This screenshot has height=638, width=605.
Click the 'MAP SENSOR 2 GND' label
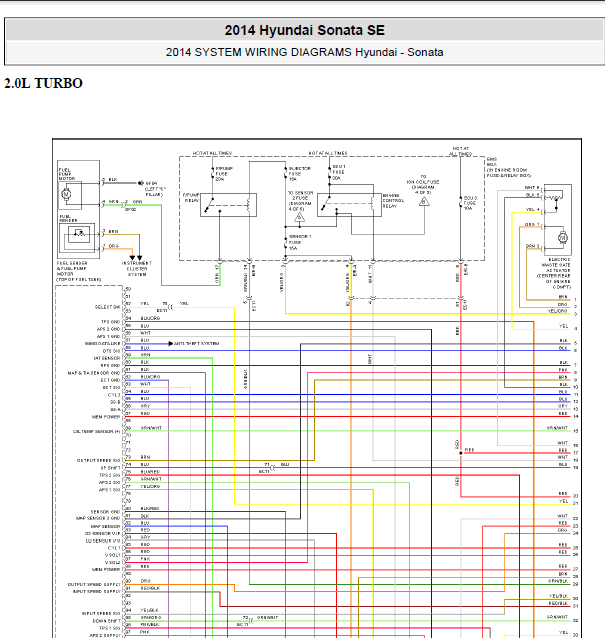click(98, 518)
